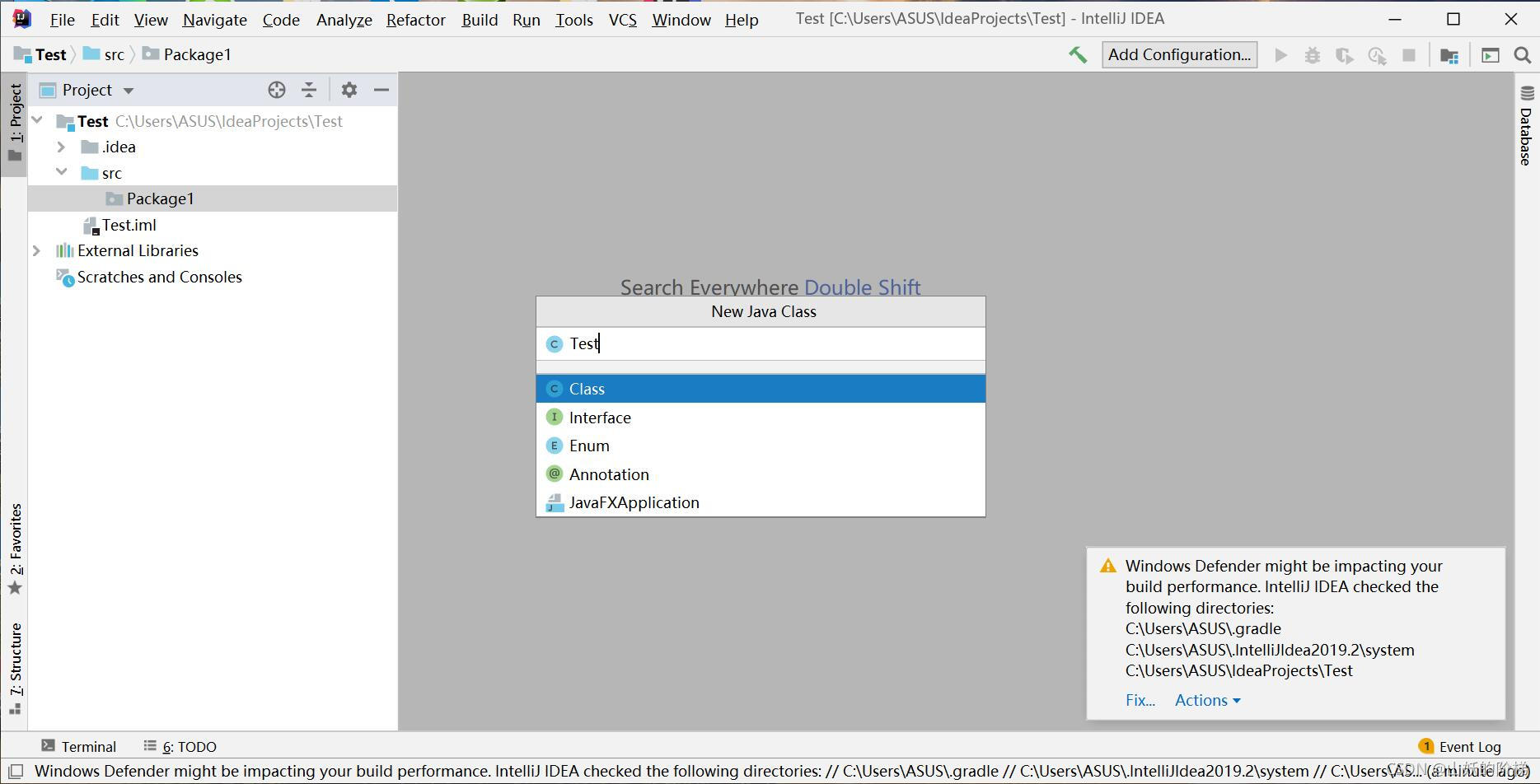Click the Run Anything icon
The width and height of the screenshot is (1540, 784).
click(1490, 55)
